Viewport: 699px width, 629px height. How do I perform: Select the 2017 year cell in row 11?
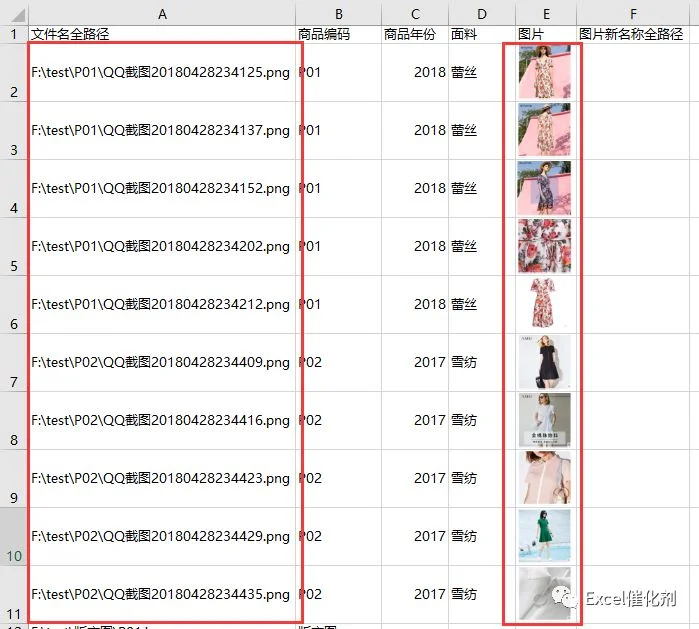point(415,594)
